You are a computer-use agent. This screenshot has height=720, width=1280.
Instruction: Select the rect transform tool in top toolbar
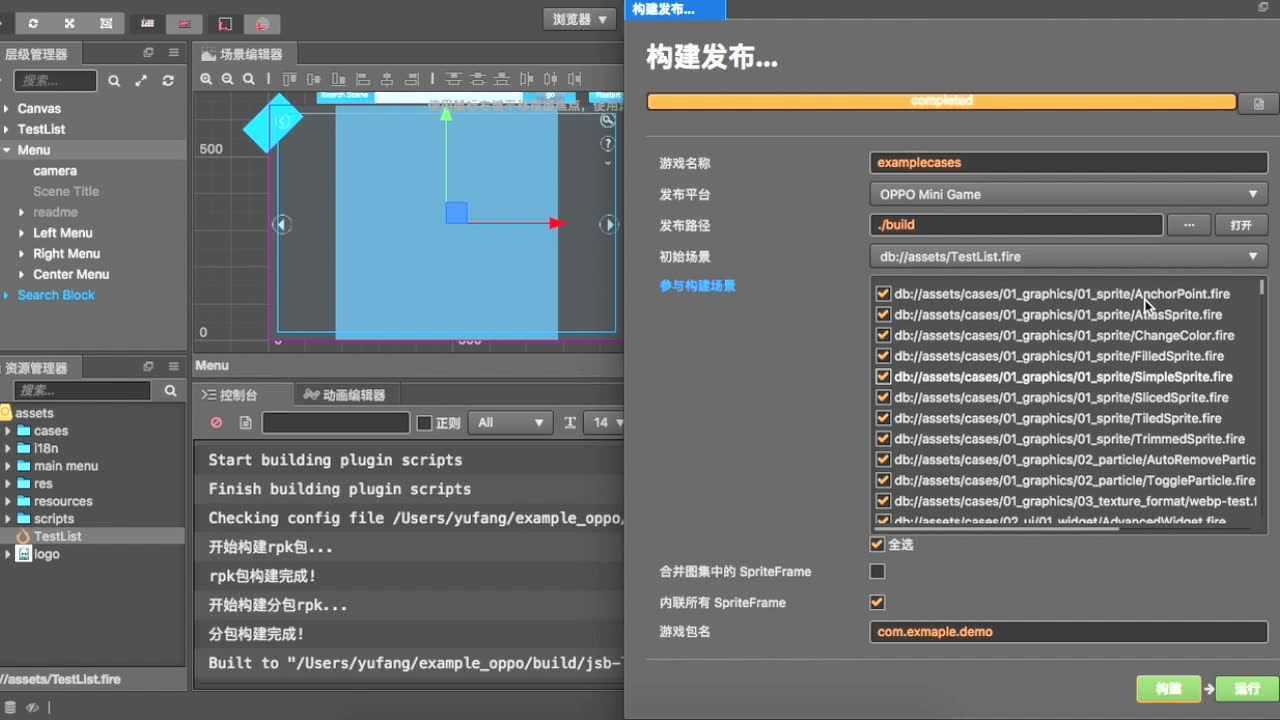pyautogui.click(x=106, y=22)
